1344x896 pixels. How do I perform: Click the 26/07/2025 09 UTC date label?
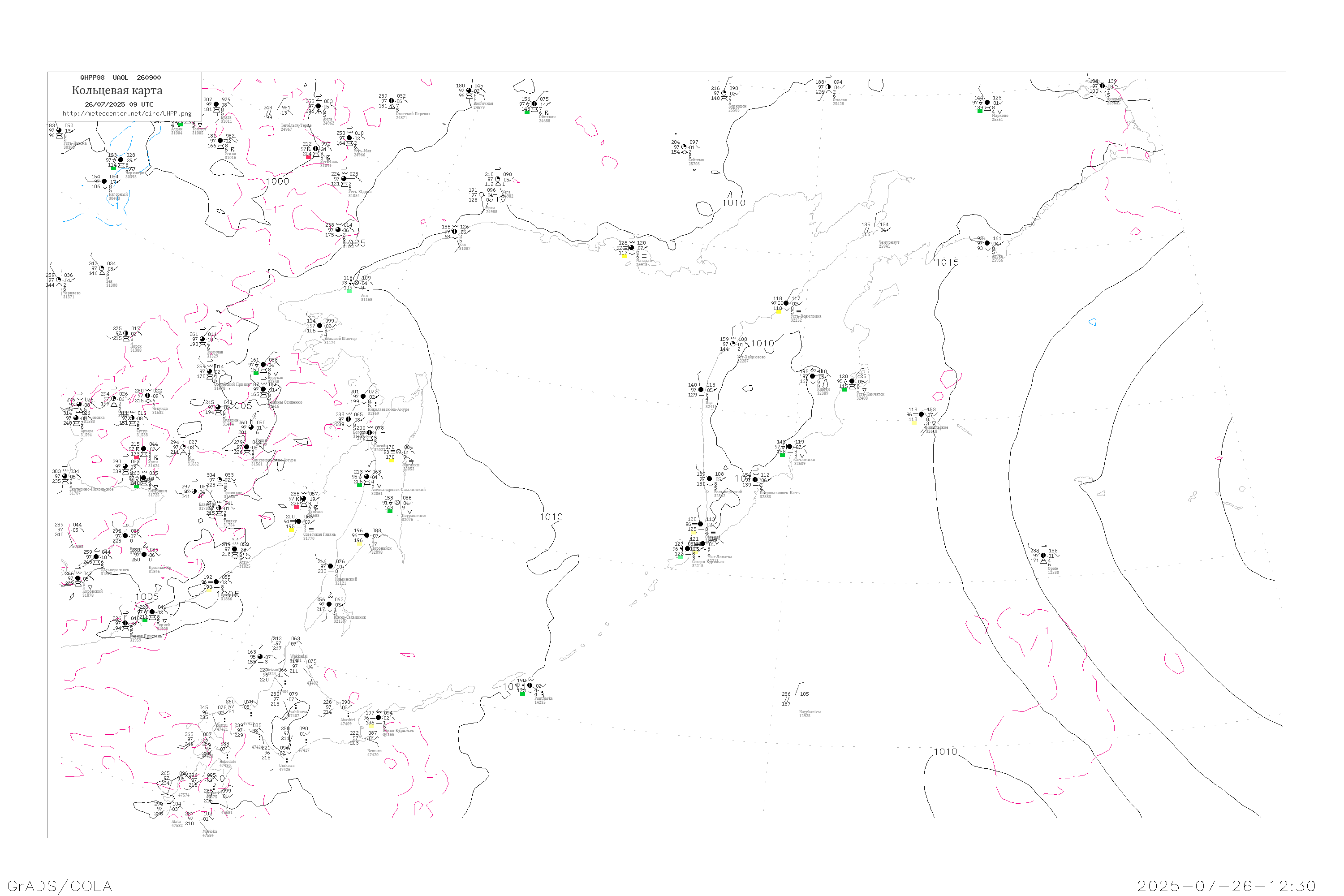119,104
